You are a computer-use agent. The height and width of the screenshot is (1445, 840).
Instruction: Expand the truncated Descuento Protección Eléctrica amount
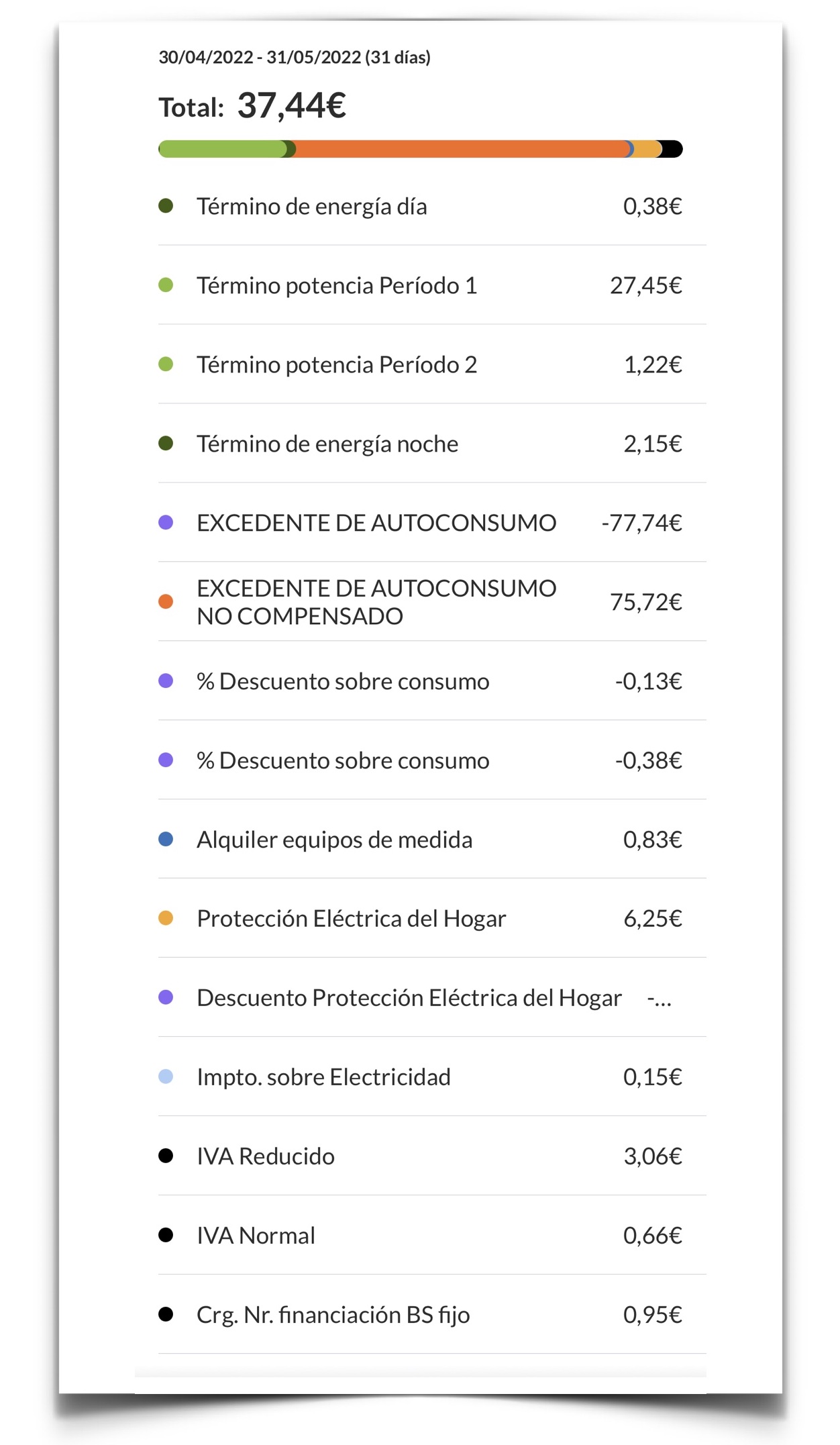tap(659, 999)
